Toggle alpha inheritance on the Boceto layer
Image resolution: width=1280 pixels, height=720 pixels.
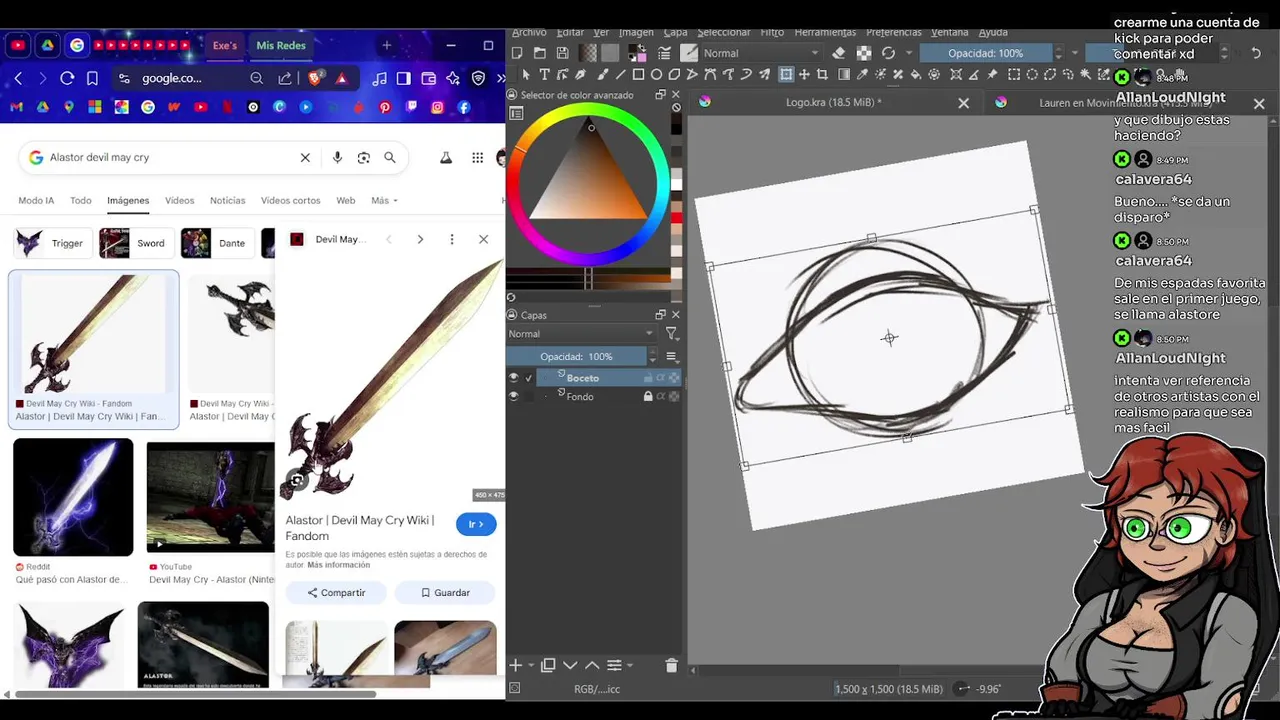point(661,378)
